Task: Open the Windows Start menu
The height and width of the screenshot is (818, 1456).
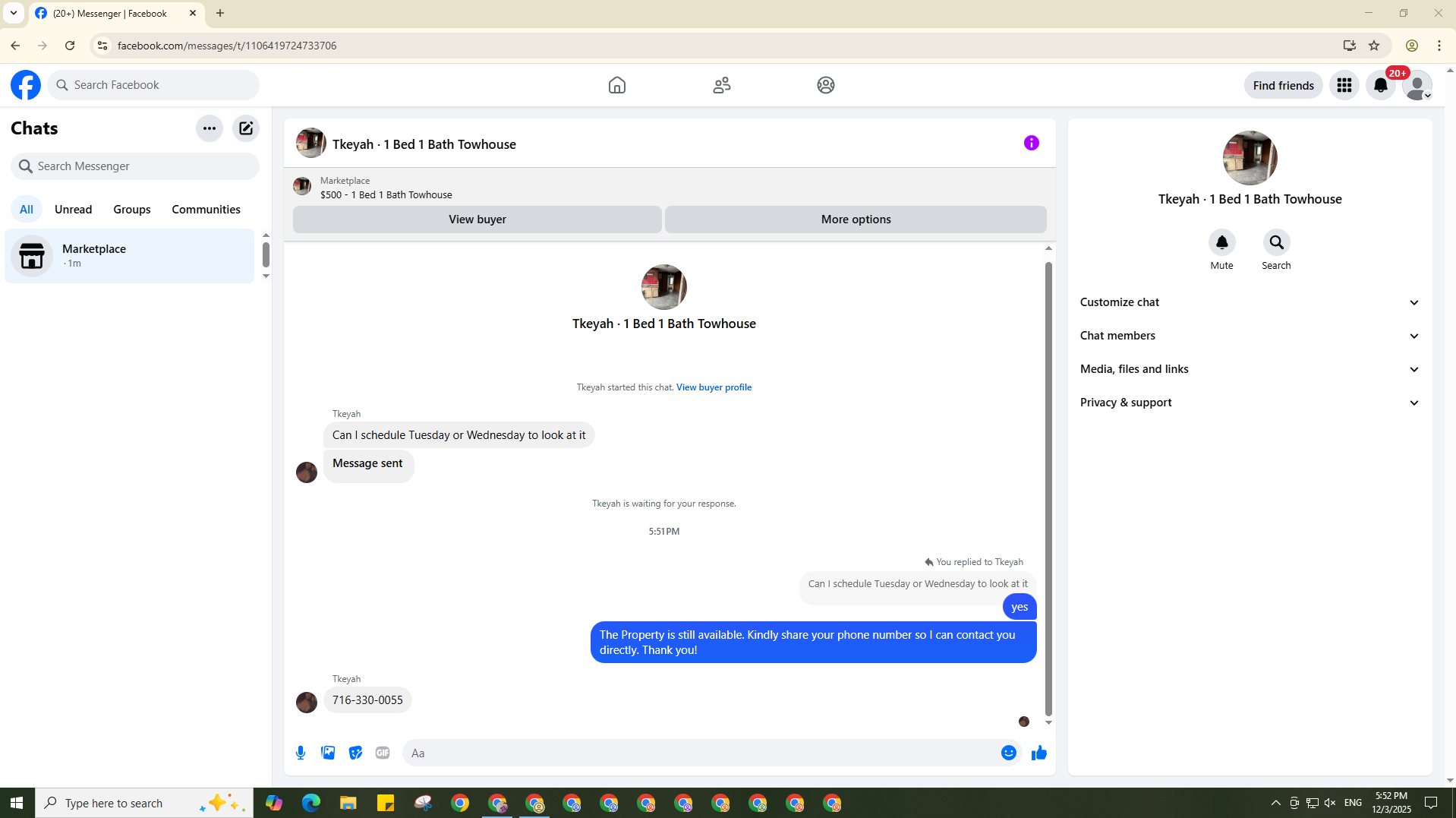Action: [17, 803]
